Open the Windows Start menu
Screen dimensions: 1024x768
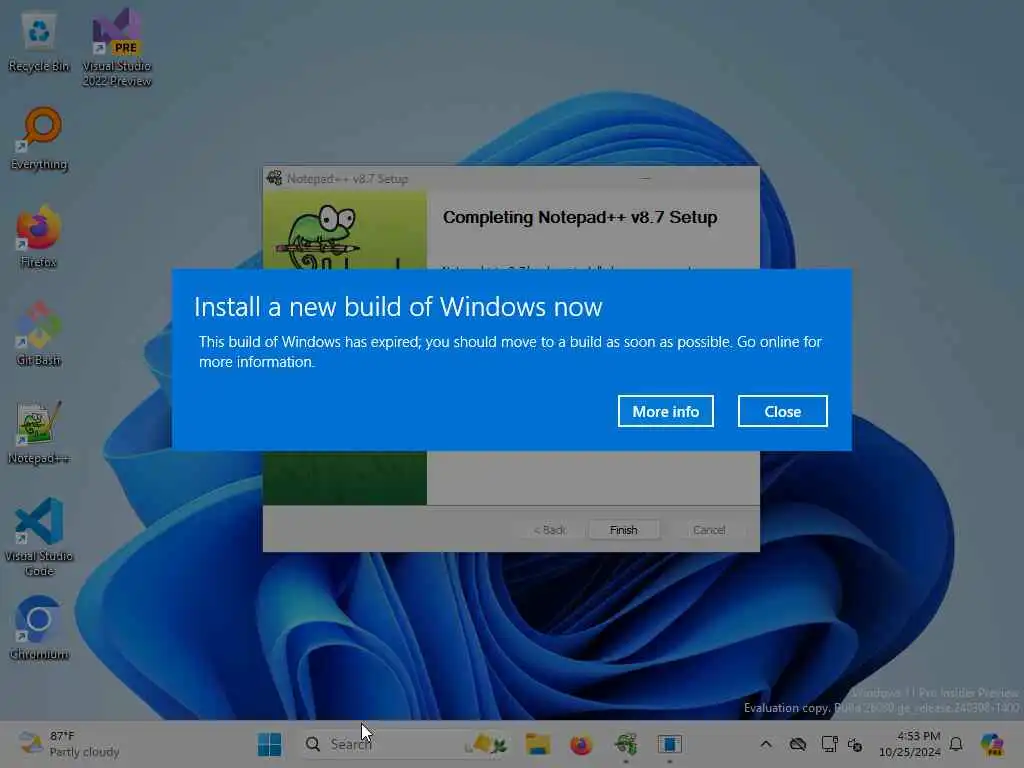[x=269, y=744]
